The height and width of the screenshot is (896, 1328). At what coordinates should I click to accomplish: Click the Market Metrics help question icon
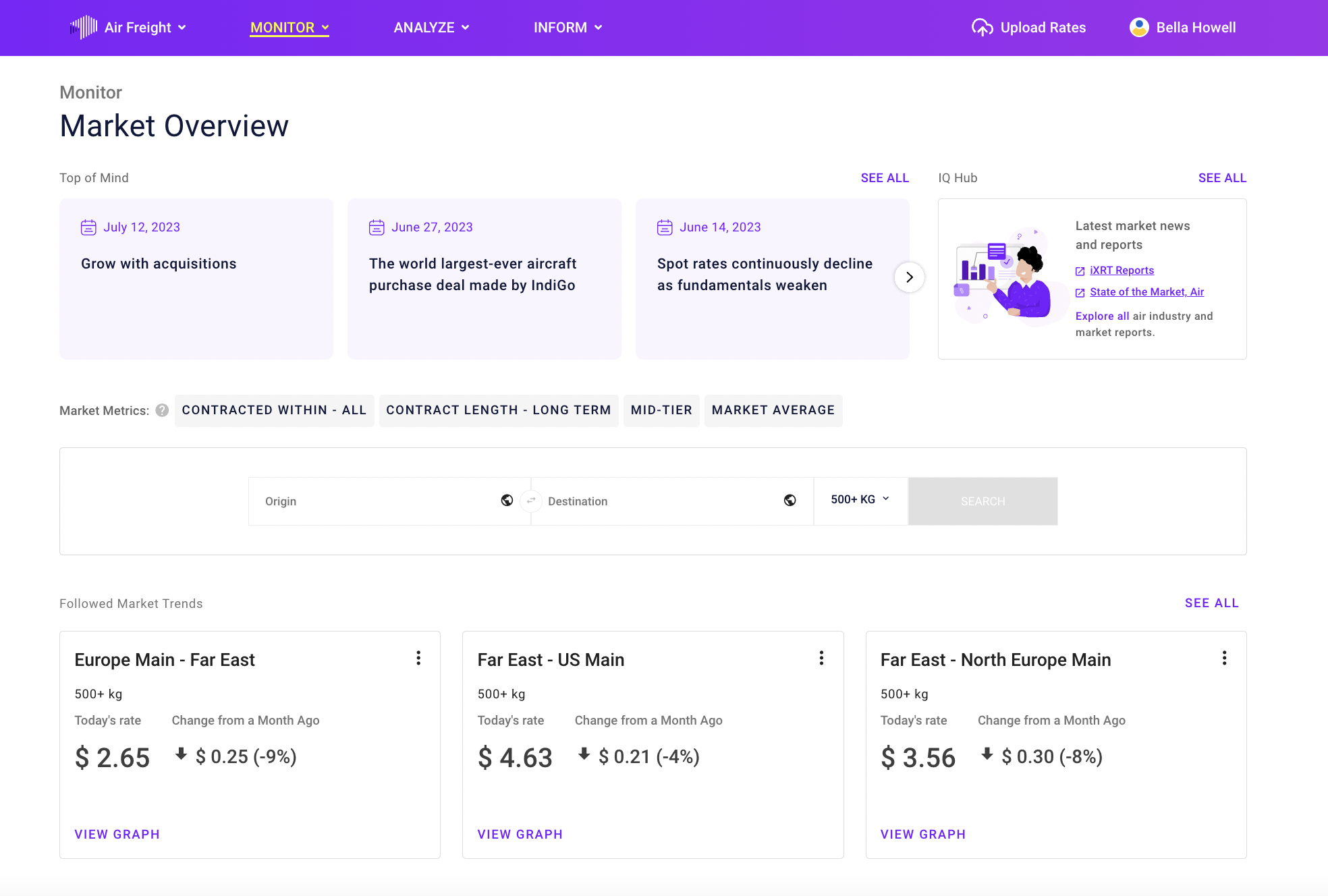tap(162, 410)
